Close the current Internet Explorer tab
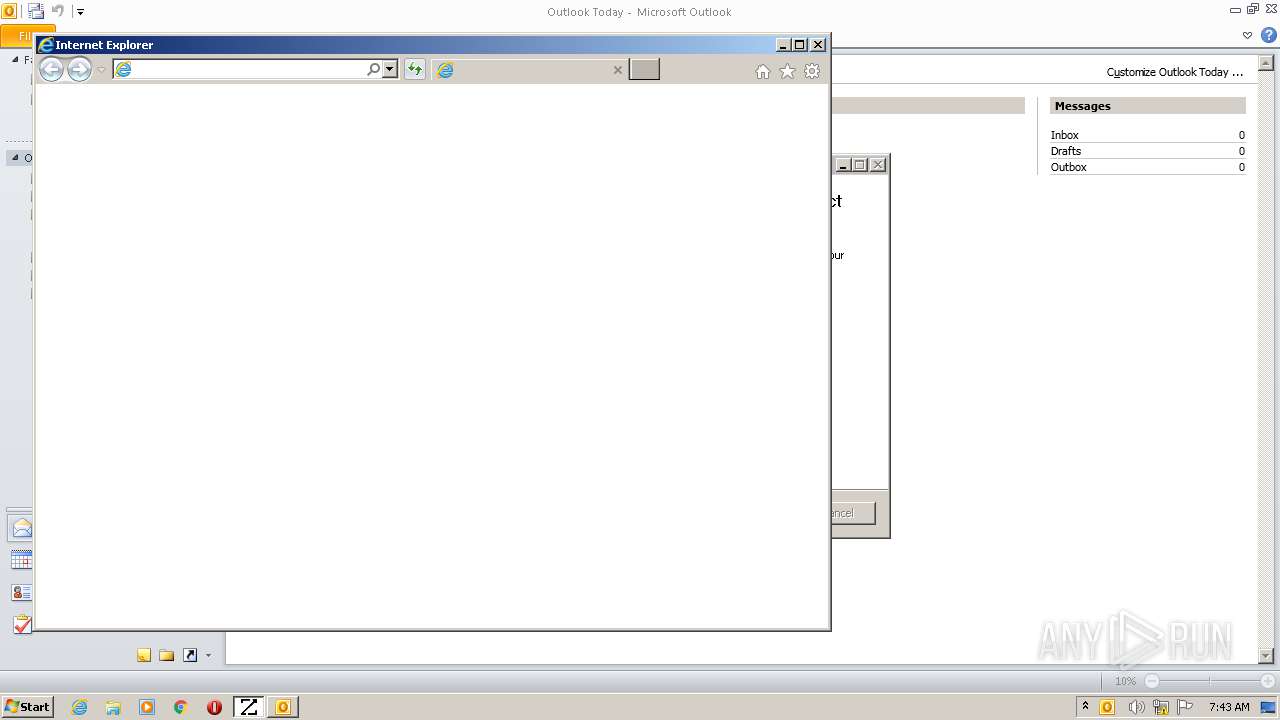 617,70
